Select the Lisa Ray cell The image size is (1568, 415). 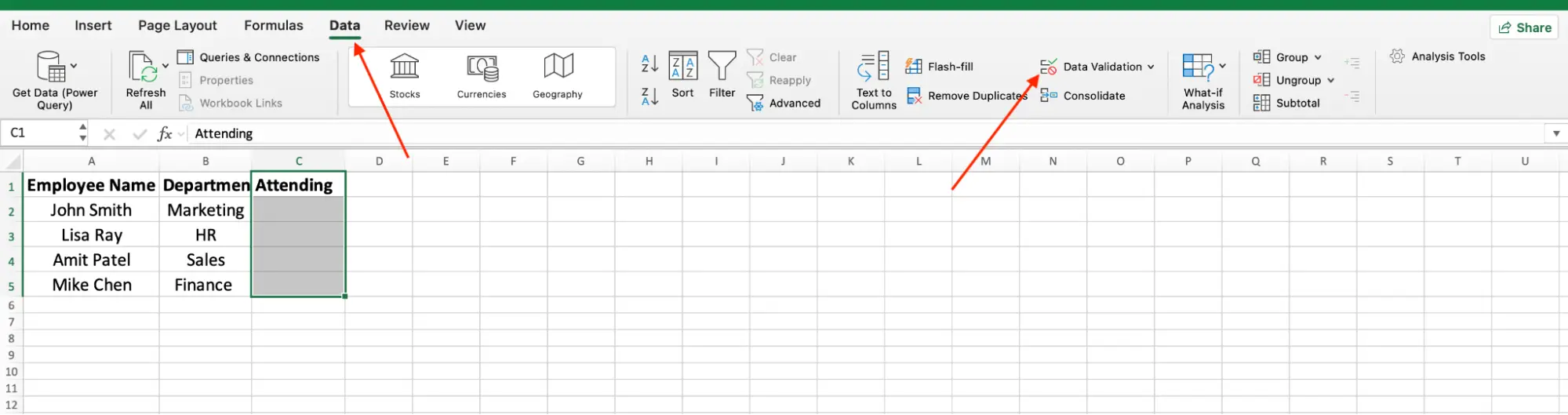point(91,235)
